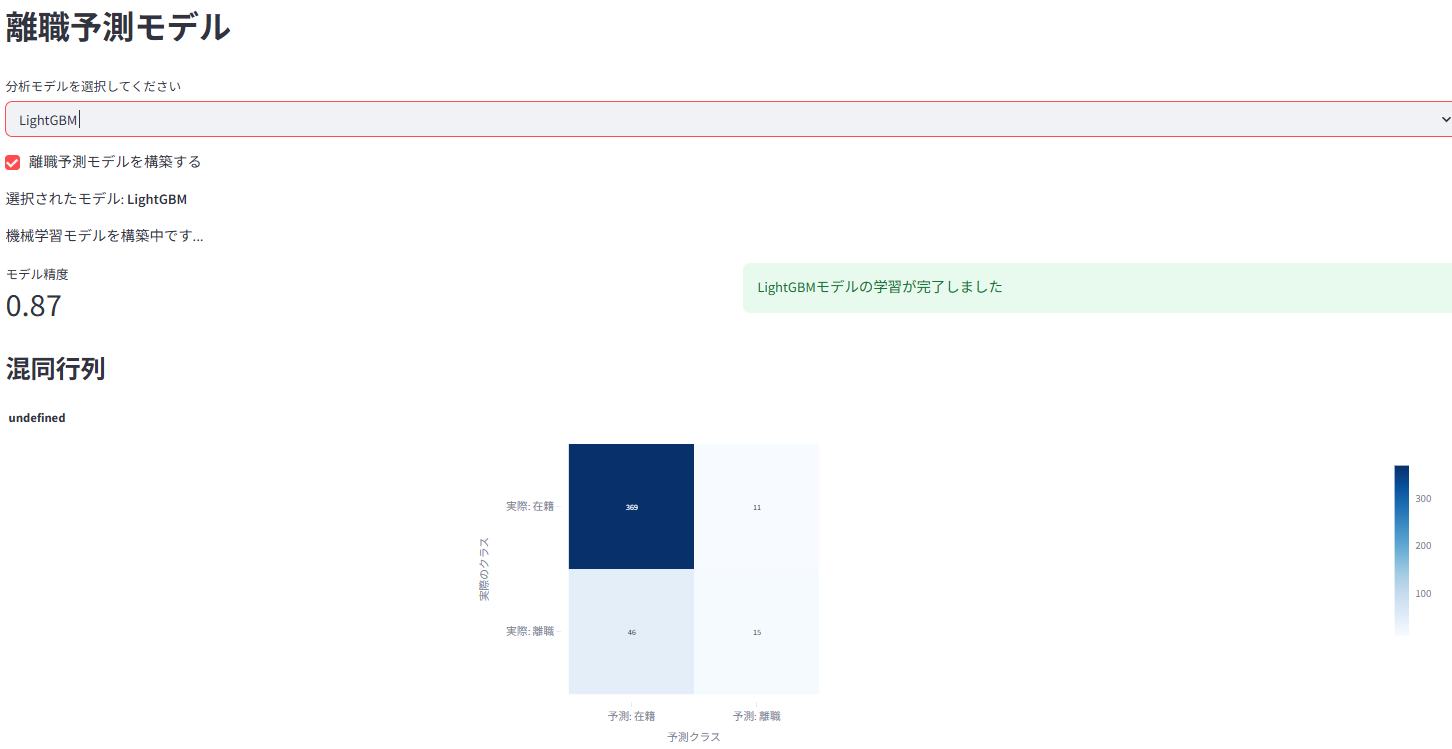The image size is (1452, 749).
Task: Click the colorbar gradient next to the heatmap
Action: [1402, 548]
